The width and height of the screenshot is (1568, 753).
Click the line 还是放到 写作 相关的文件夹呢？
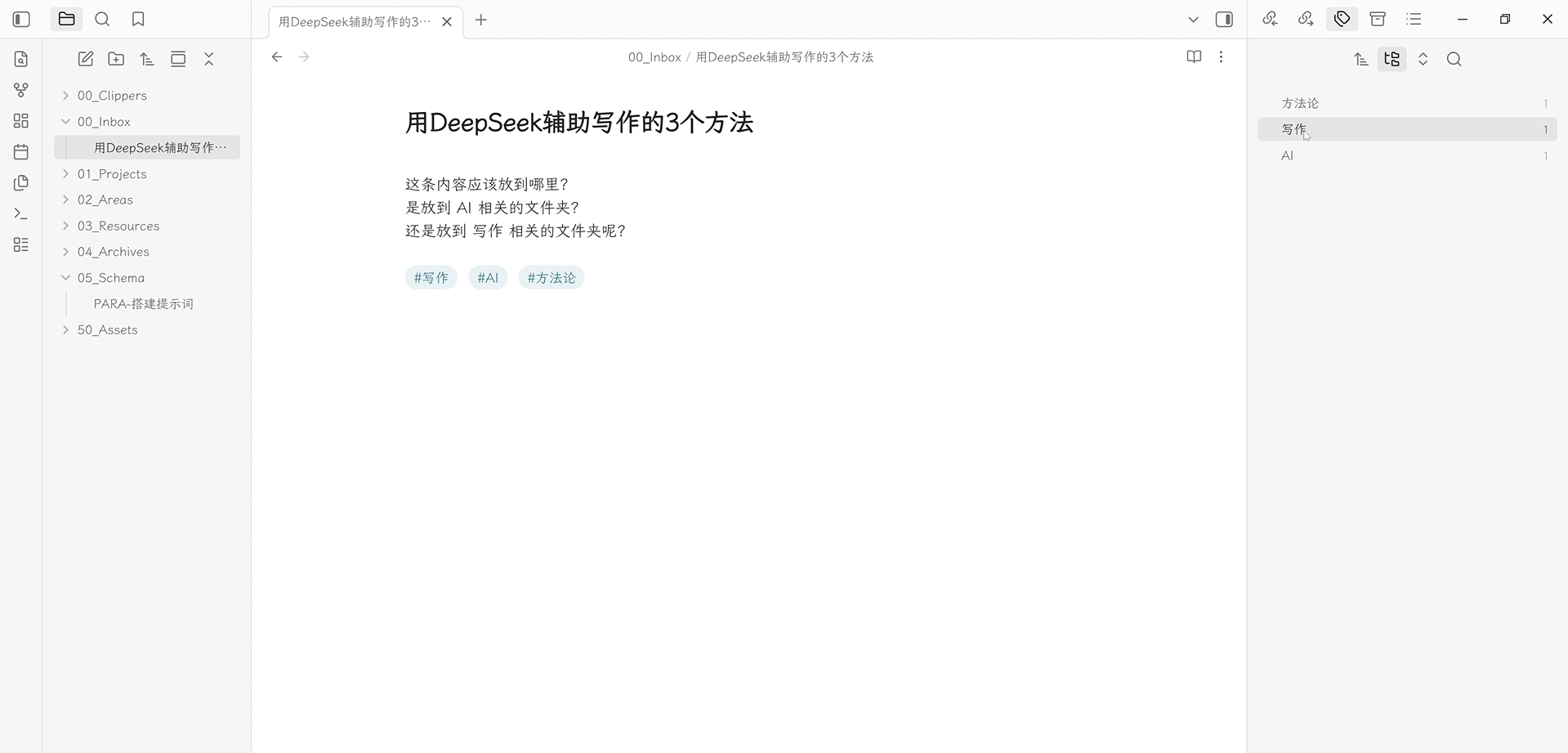(516, 231)
